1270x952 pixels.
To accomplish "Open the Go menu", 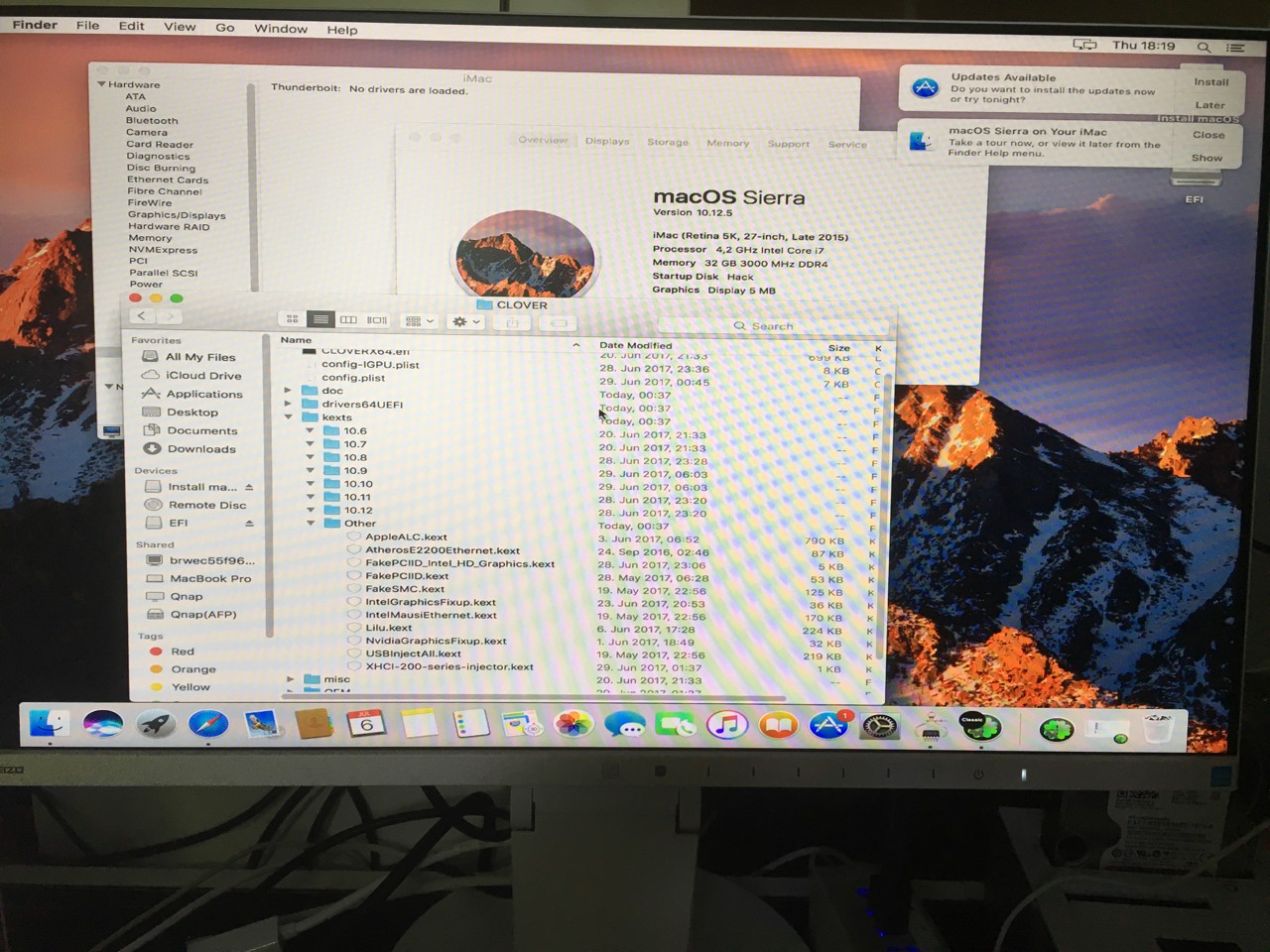I will pos(225,28).
